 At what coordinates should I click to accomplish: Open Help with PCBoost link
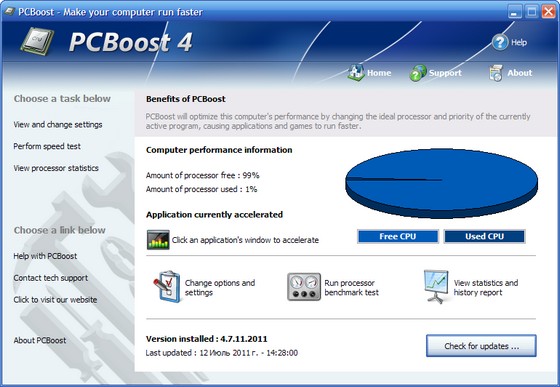click(x=45, y=256)
